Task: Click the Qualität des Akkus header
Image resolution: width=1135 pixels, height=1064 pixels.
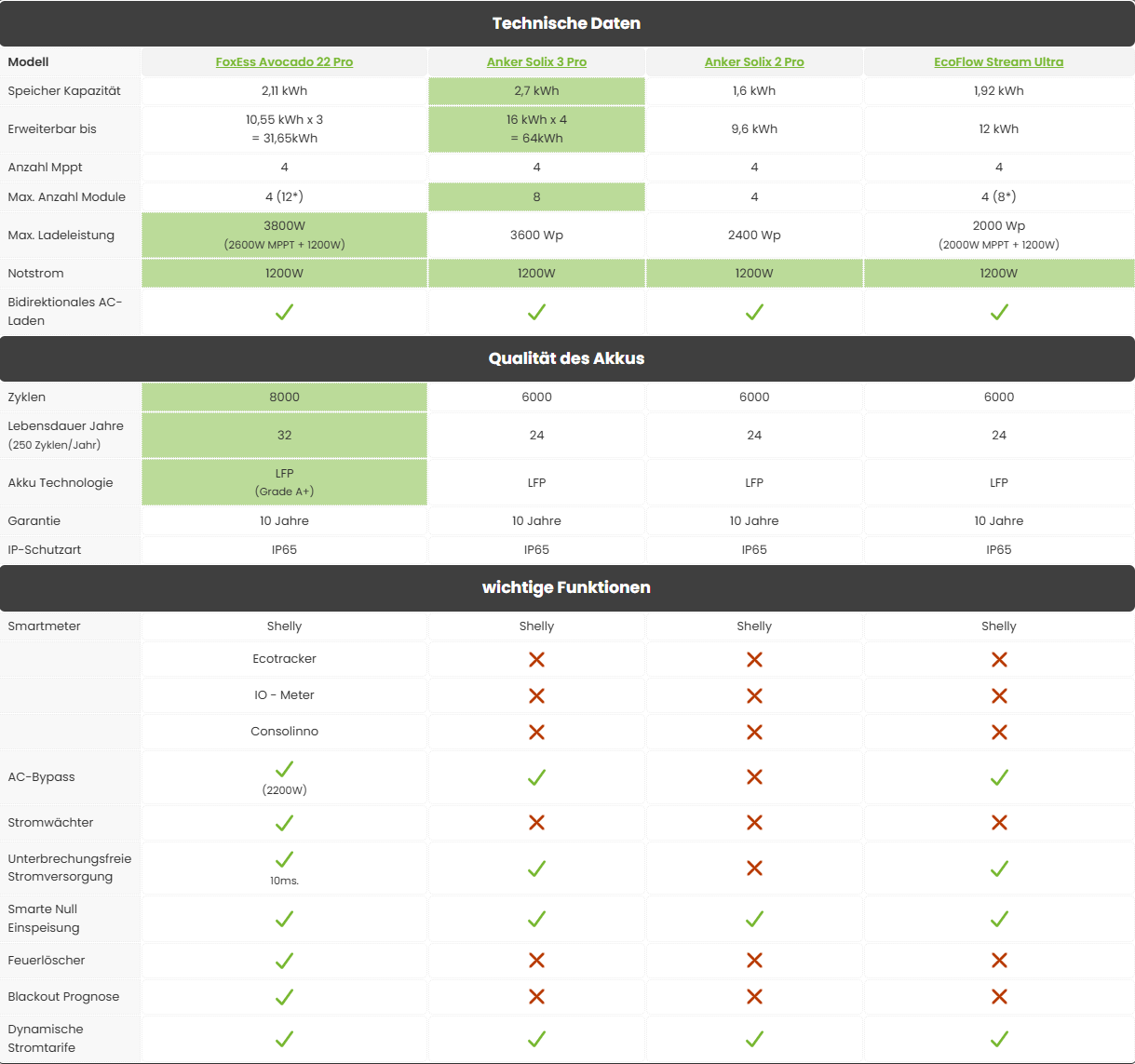Action: (x=566, y=358)
